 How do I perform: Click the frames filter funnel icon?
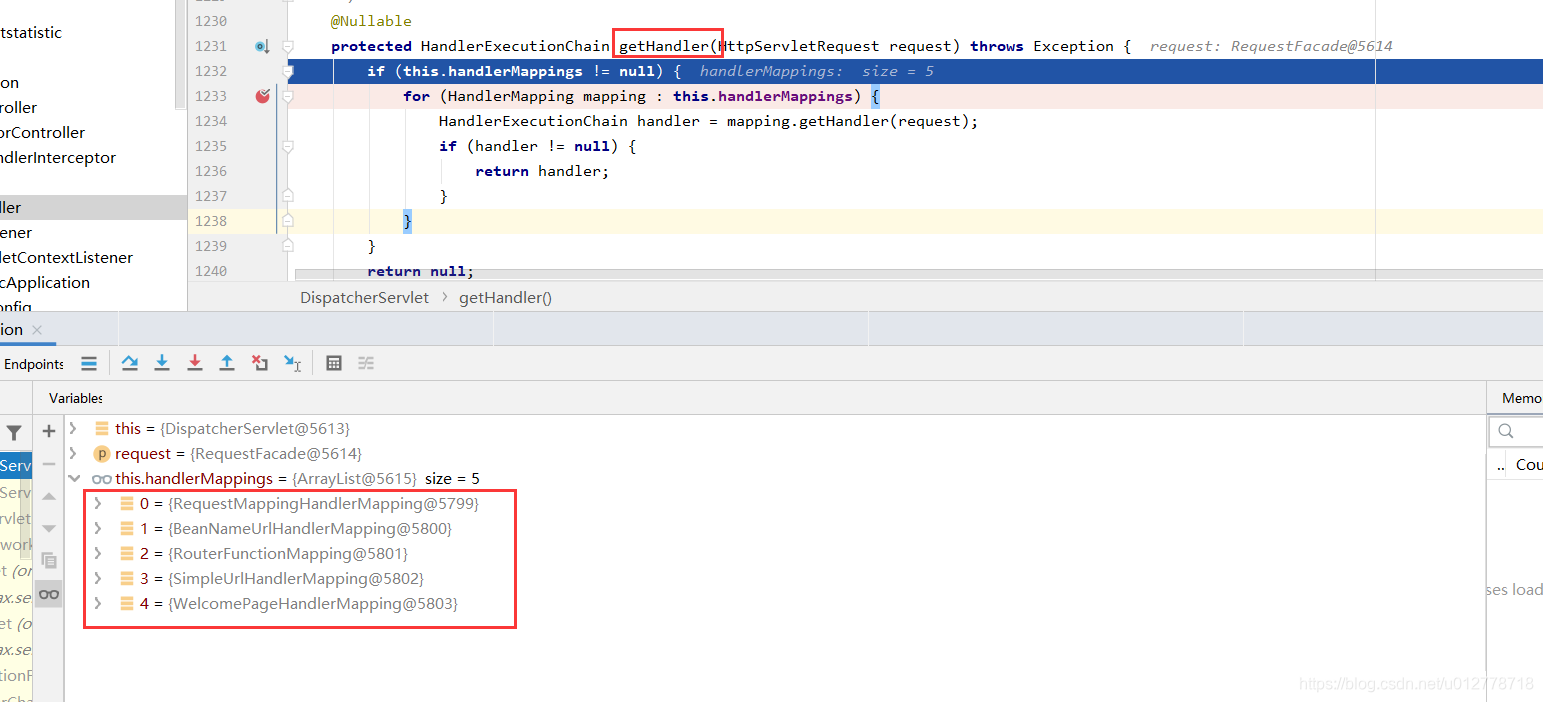tap(14, 433)
